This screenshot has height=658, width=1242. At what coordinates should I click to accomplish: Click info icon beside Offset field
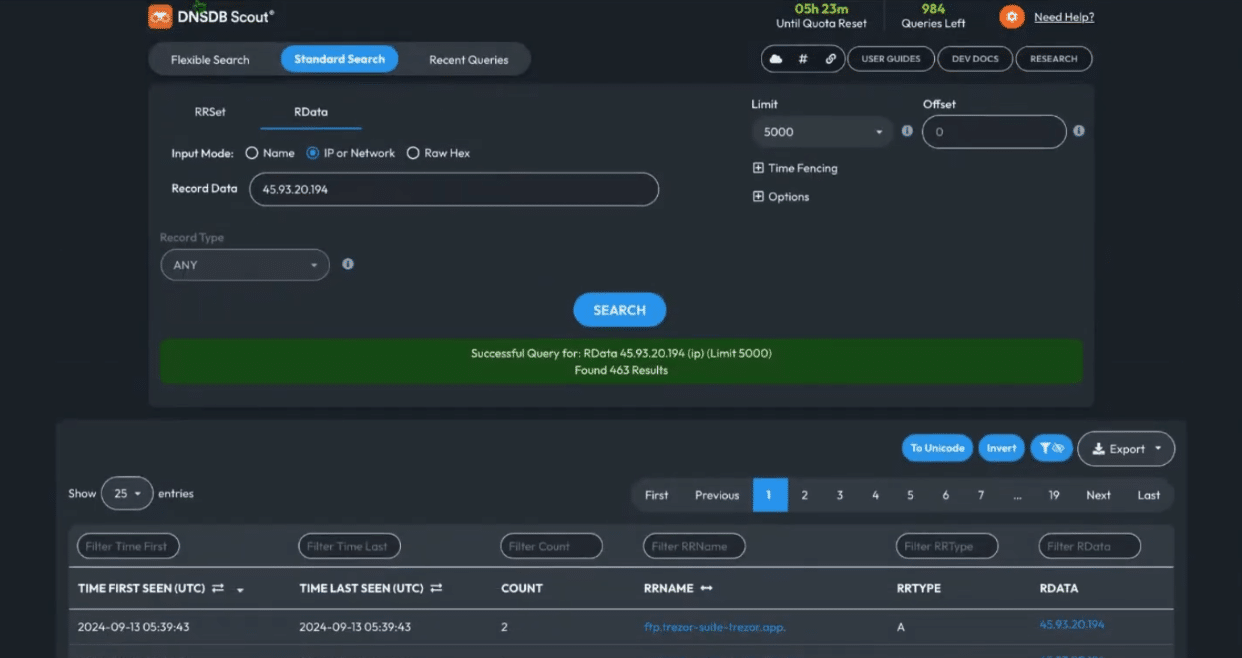[x=1079, y=131]
